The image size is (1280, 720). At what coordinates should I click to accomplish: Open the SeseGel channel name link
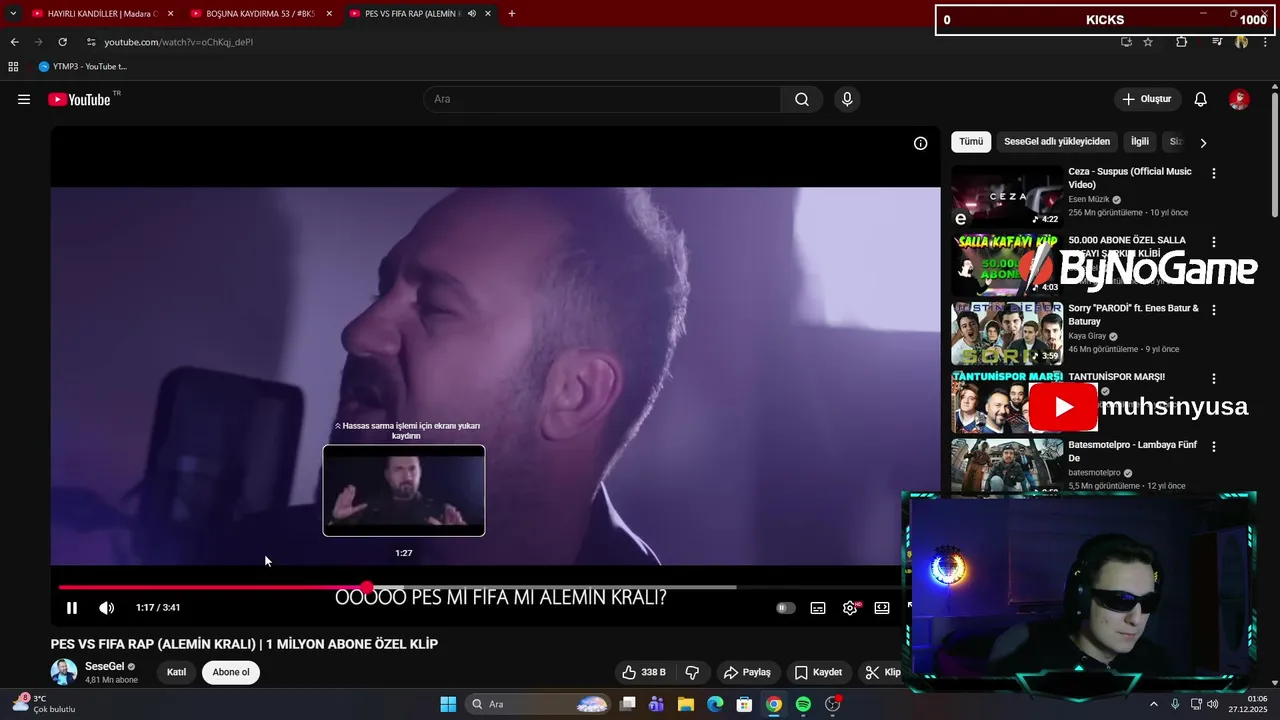tap(104, 666)
